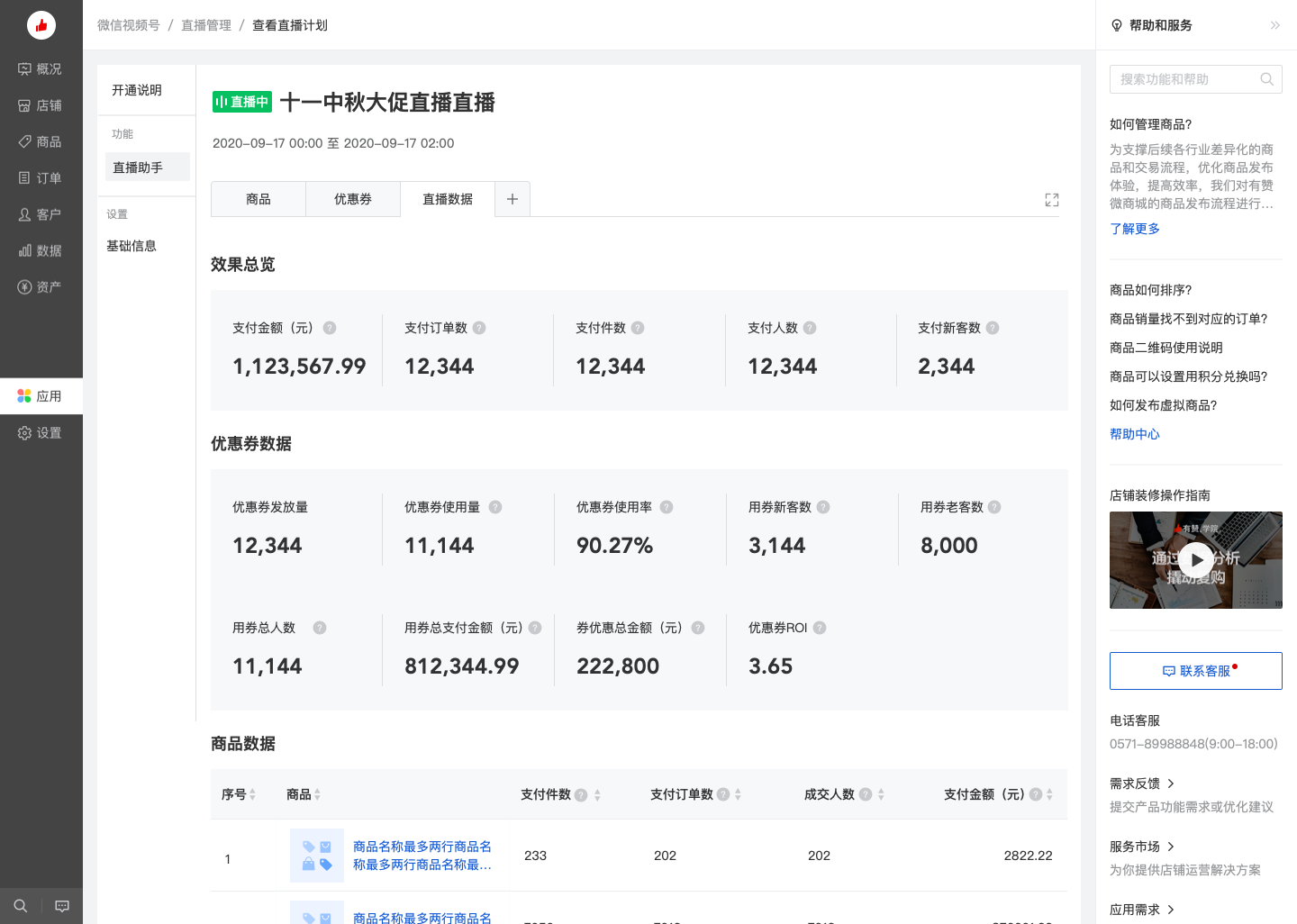Play the 店铺装修操作指南 video

[x=1196, y=560]
